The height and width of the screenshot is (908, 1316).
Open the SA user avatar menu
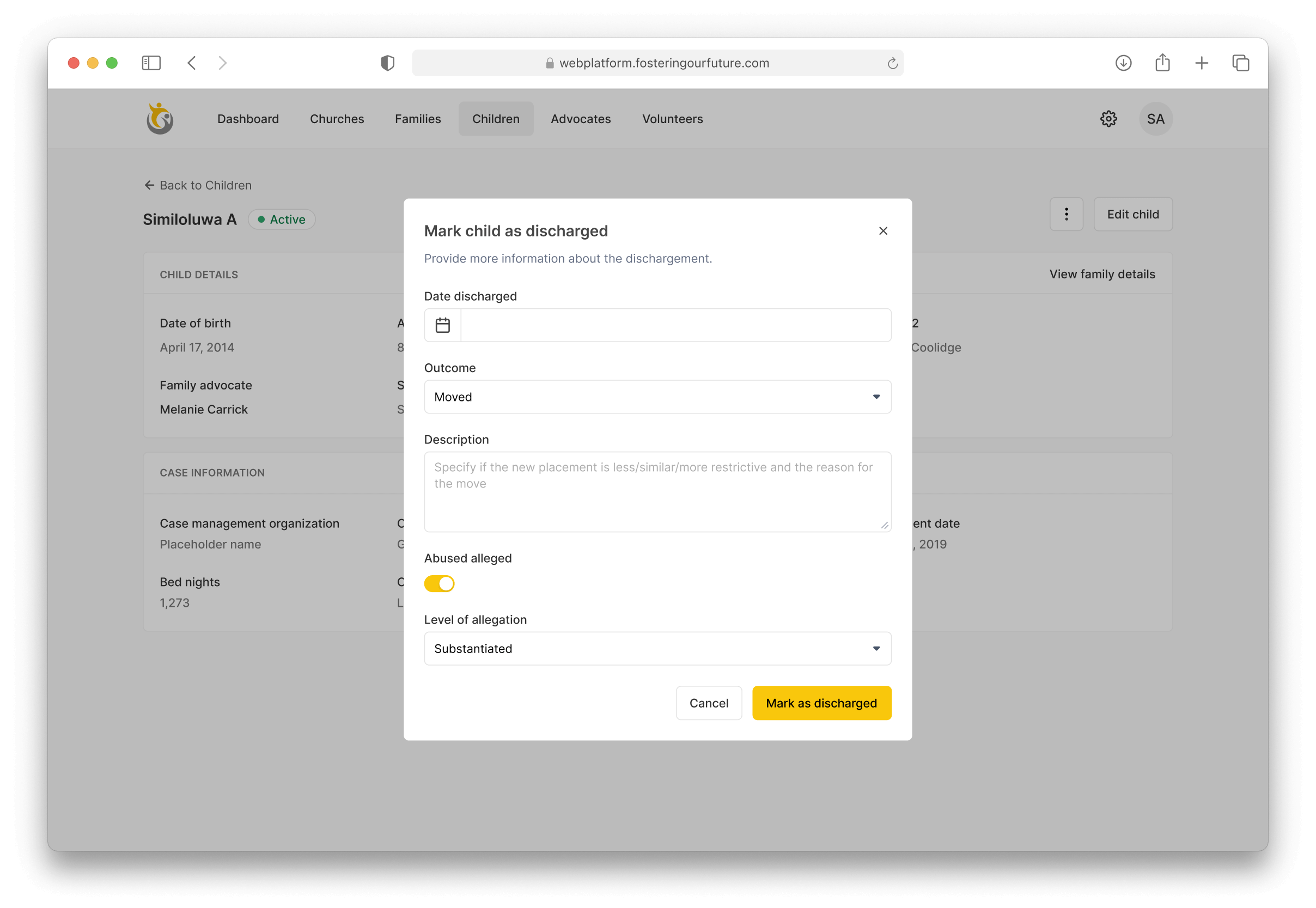[x=1155, y=119]
